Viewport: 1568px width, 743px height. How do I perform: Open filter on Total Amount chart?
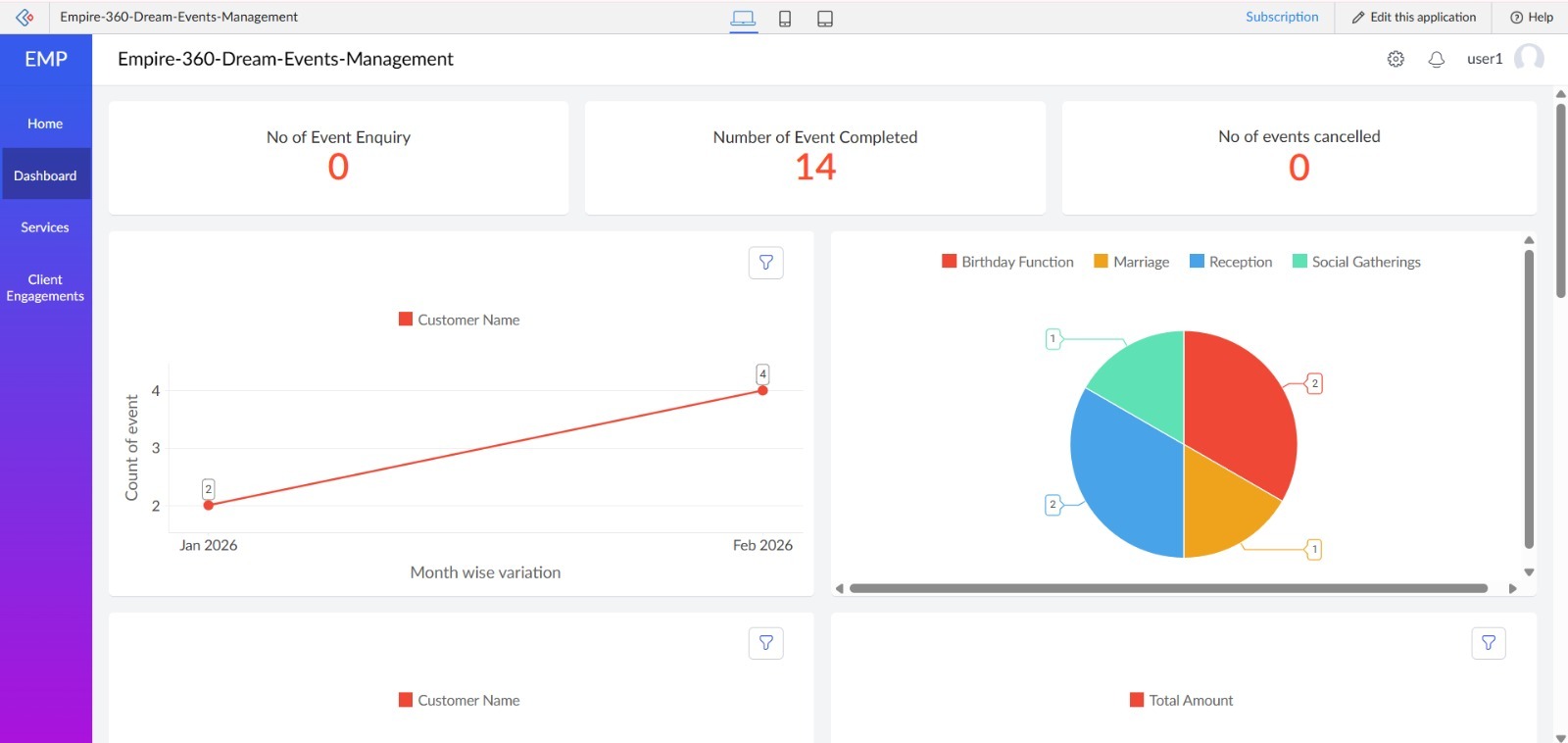(x=1488, y=643)
